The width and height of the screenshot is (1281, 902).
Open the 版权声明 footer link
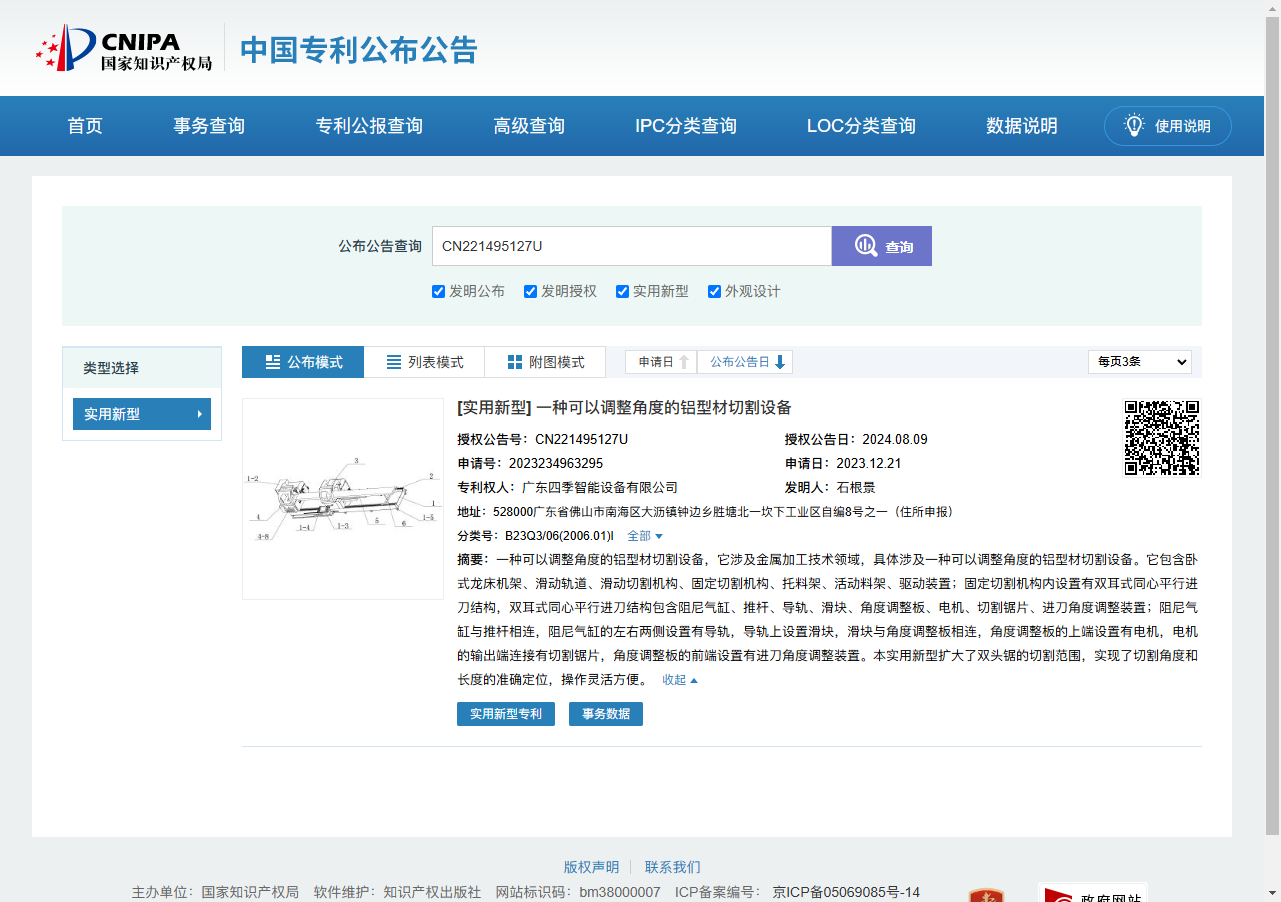[x=591, y=867]
